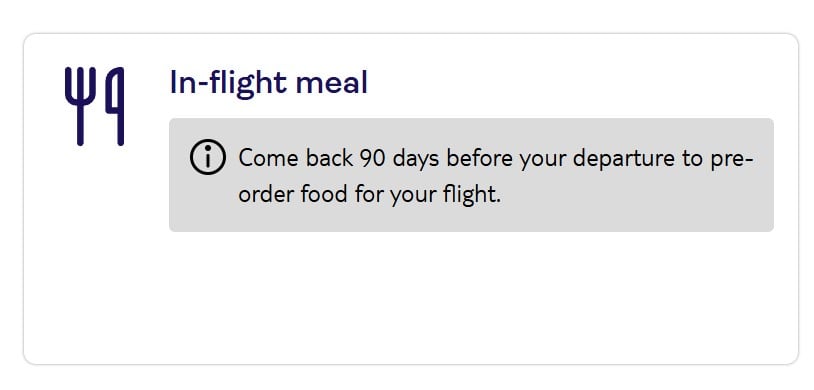Select the circled 'i' information icon
Image resolution: width=814 pixels, height=390 pixels.
pyautogui.click(x=208, y=157)
